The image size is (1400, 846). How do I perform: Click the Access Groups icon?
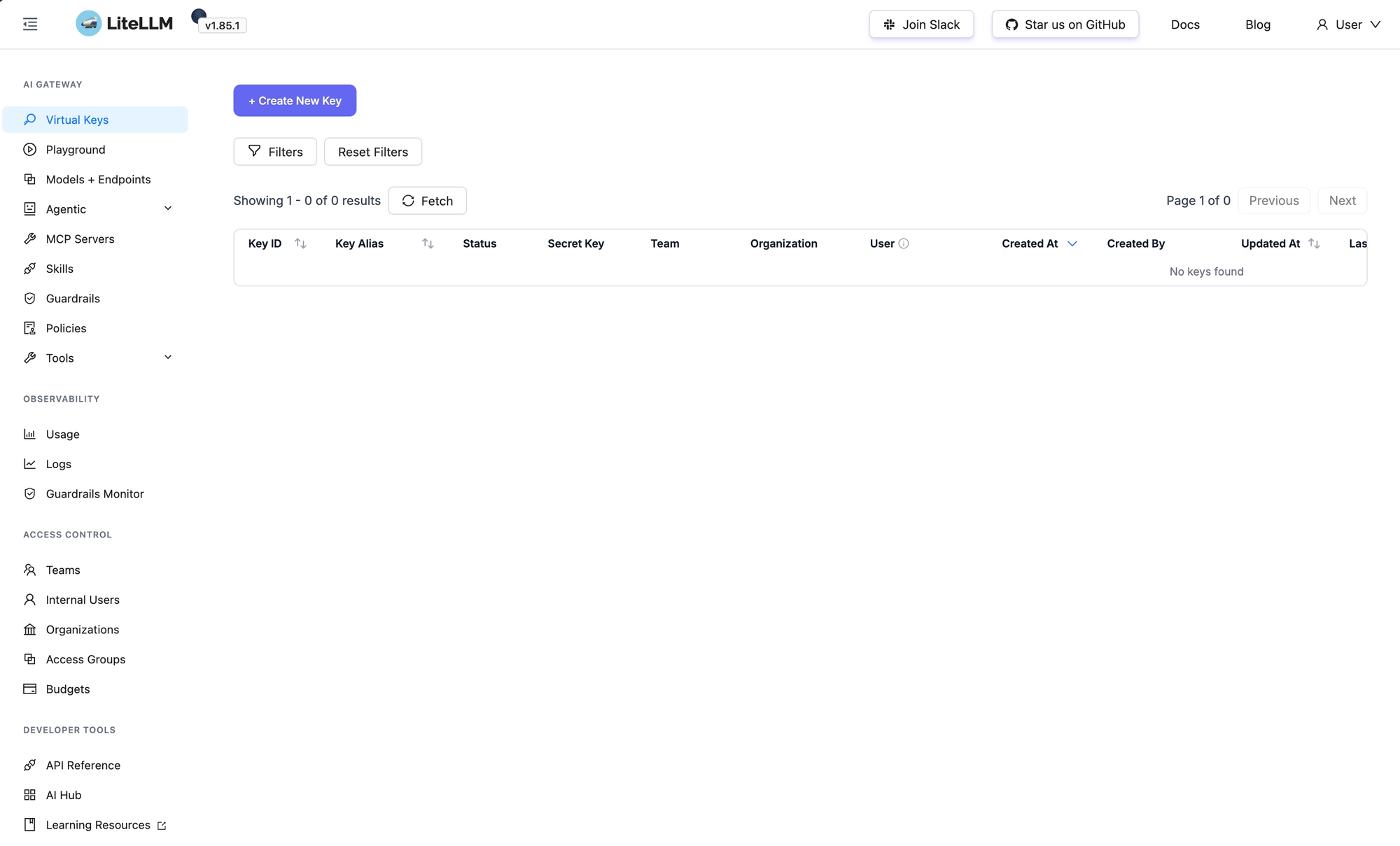pos(29,659)
